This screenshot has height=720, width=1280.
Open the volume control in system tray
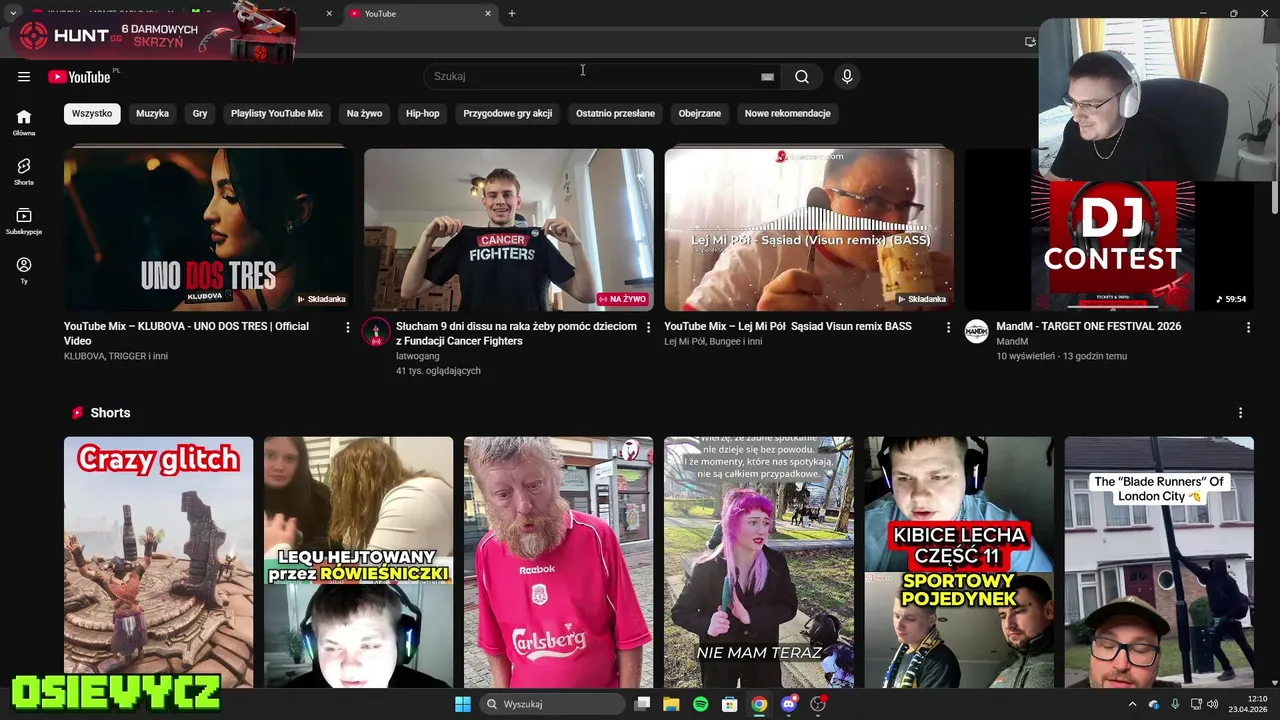click(1212, 704)
